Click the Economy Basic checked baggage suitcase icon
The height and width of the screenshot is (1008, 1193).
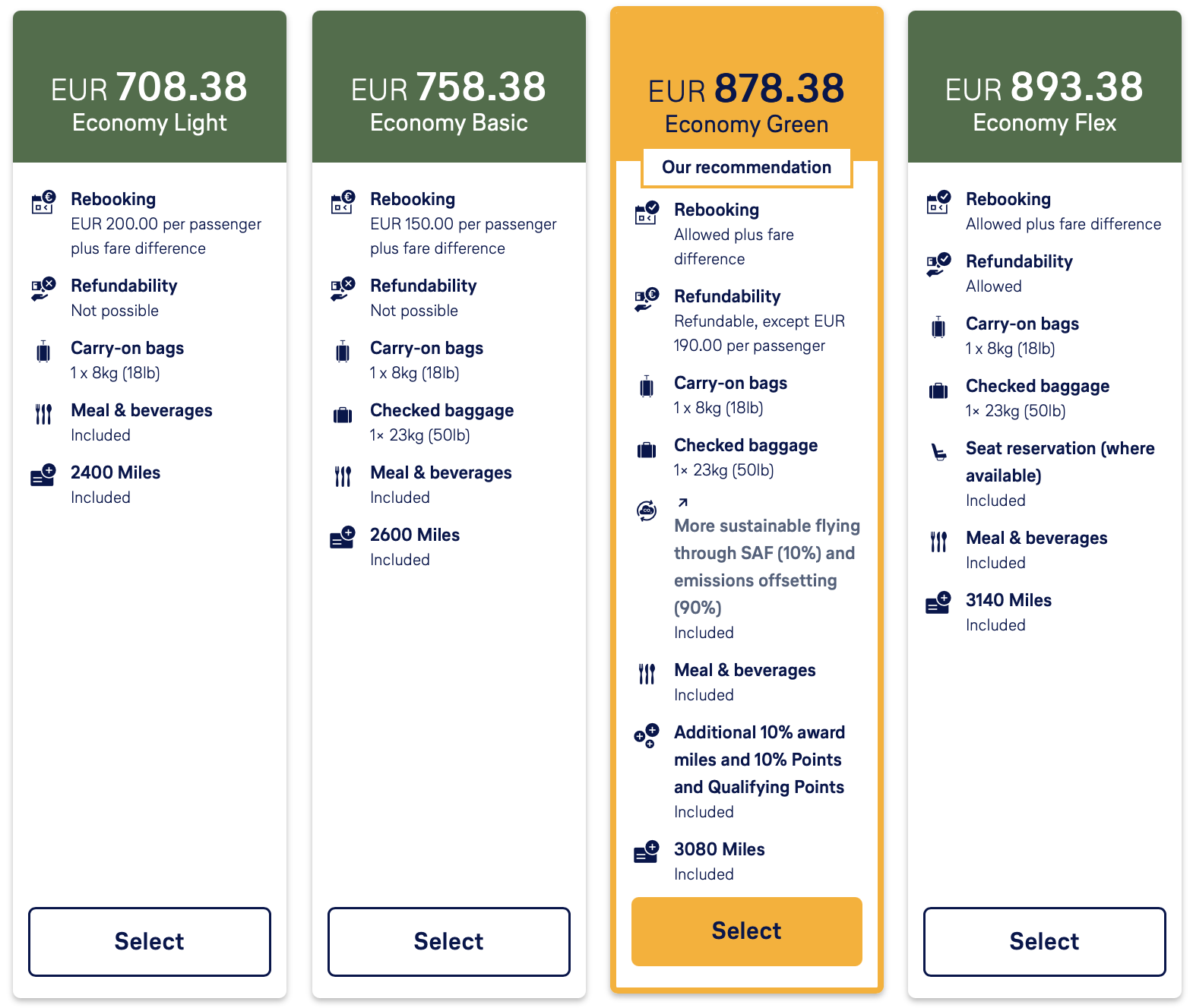(x=343, y=415)
